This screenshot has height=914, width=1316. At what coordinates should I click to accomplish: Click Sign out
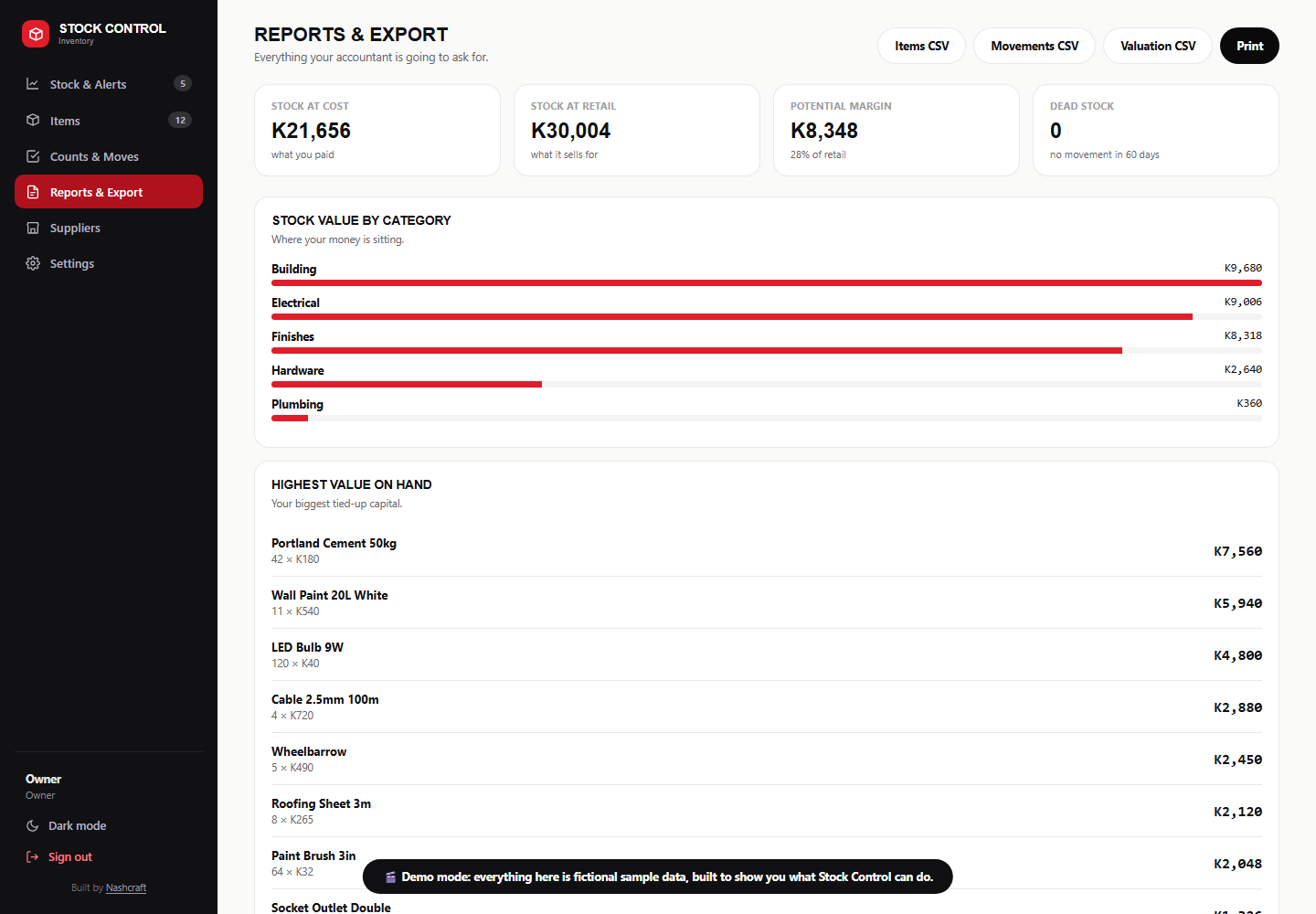click(x=109, y=856)
